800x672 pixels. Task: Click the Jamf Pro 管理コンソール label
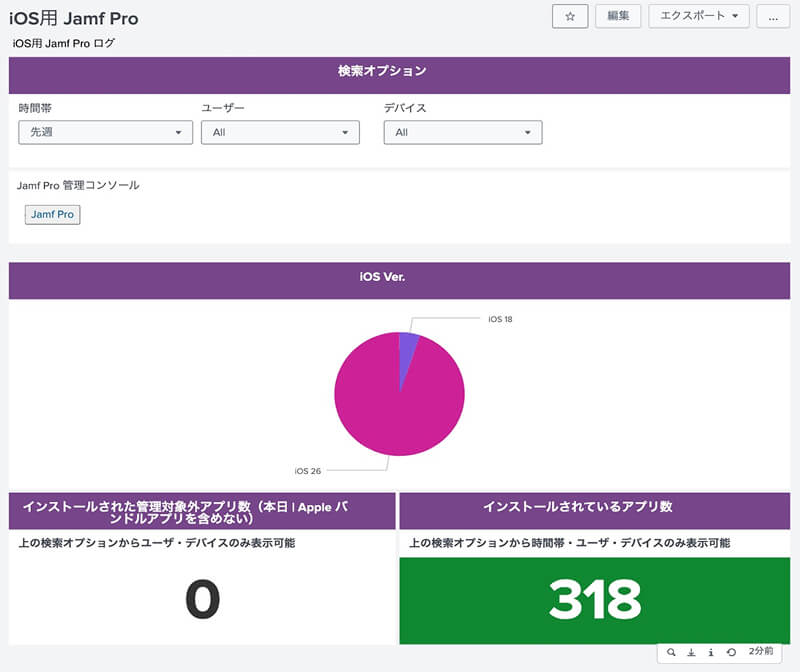[78, 185]
